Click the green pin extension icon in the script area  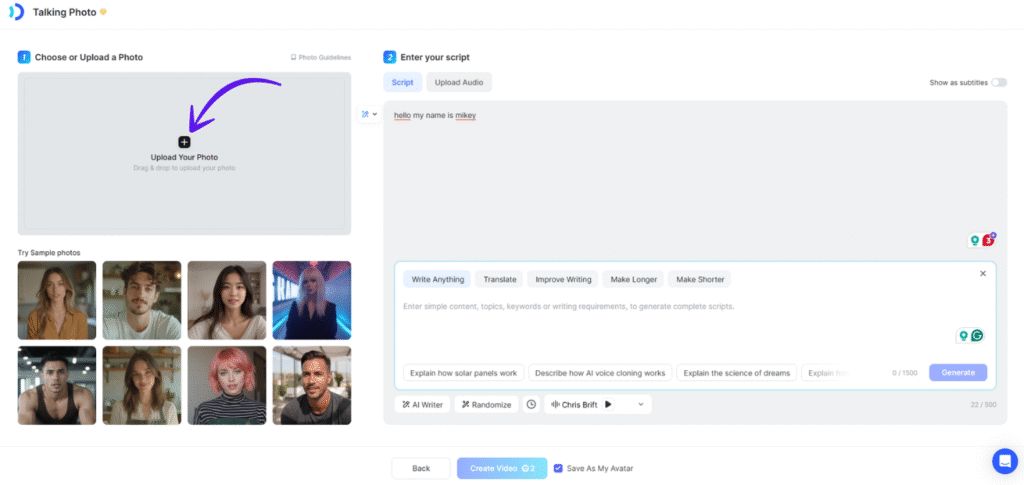click(x=974, y=240)
